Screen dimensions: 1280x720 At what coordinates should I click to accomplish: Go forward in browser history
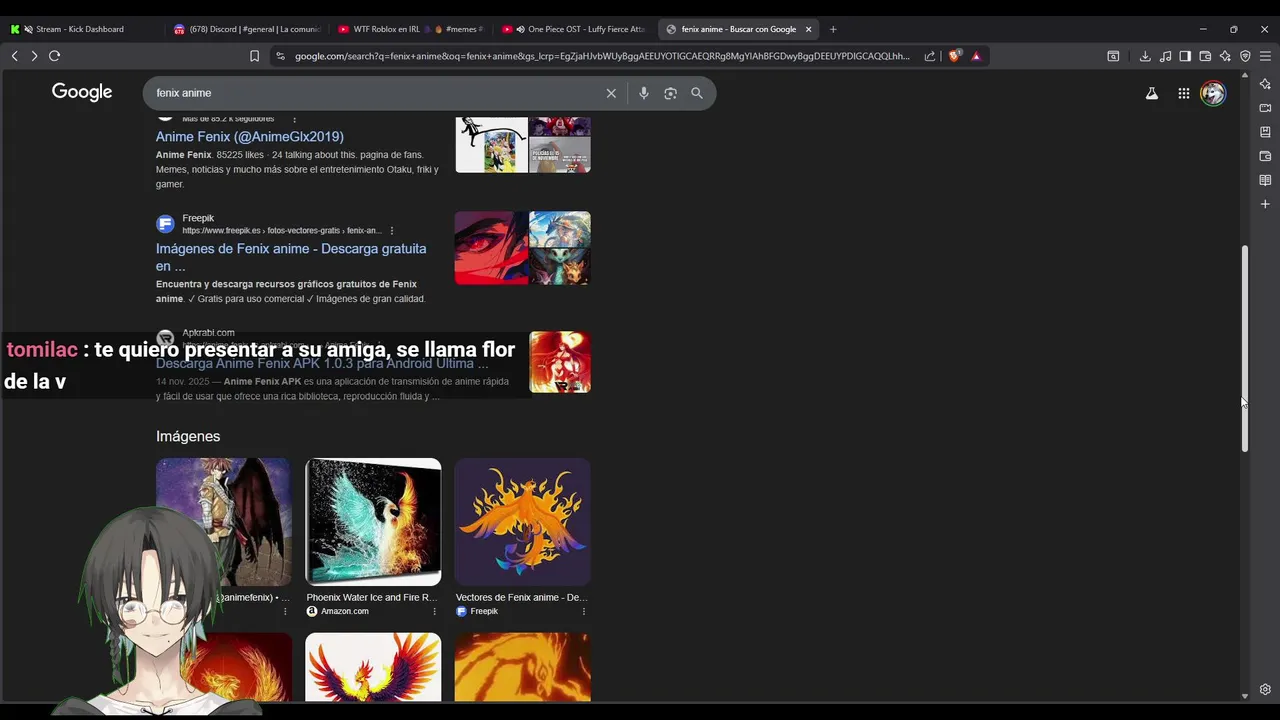point(34,56)
